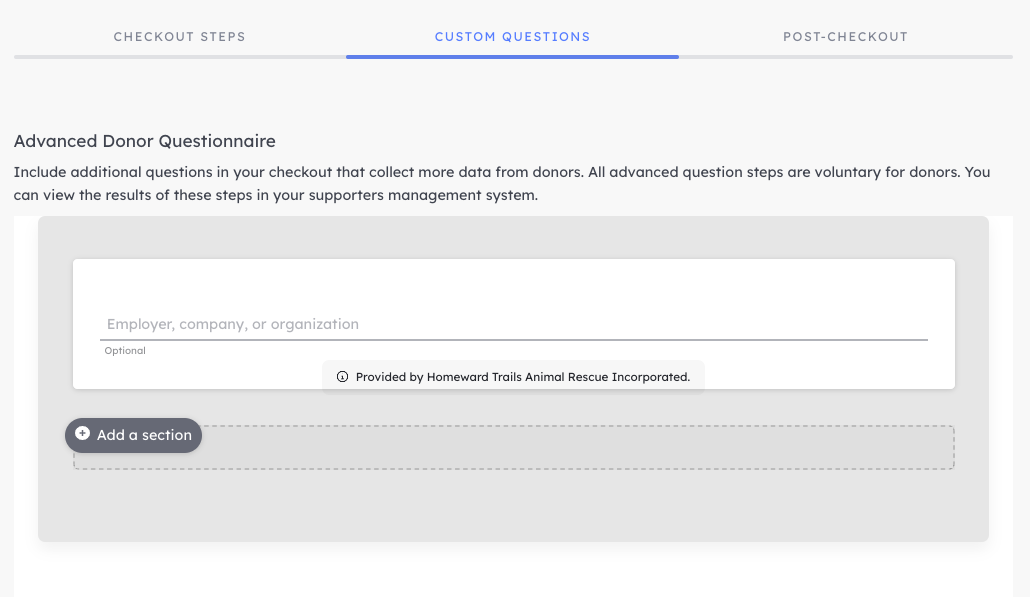1030x597 pixels.
Task: Click the gray questionnaire preview panel background
Action: tap(513, 506)
